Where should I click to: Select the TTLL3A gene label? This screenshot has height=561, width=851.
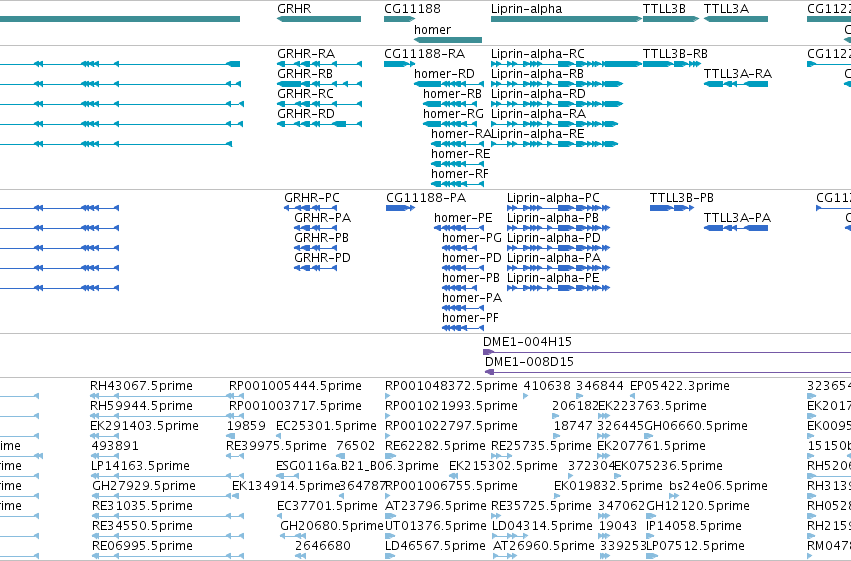[726, 9]
